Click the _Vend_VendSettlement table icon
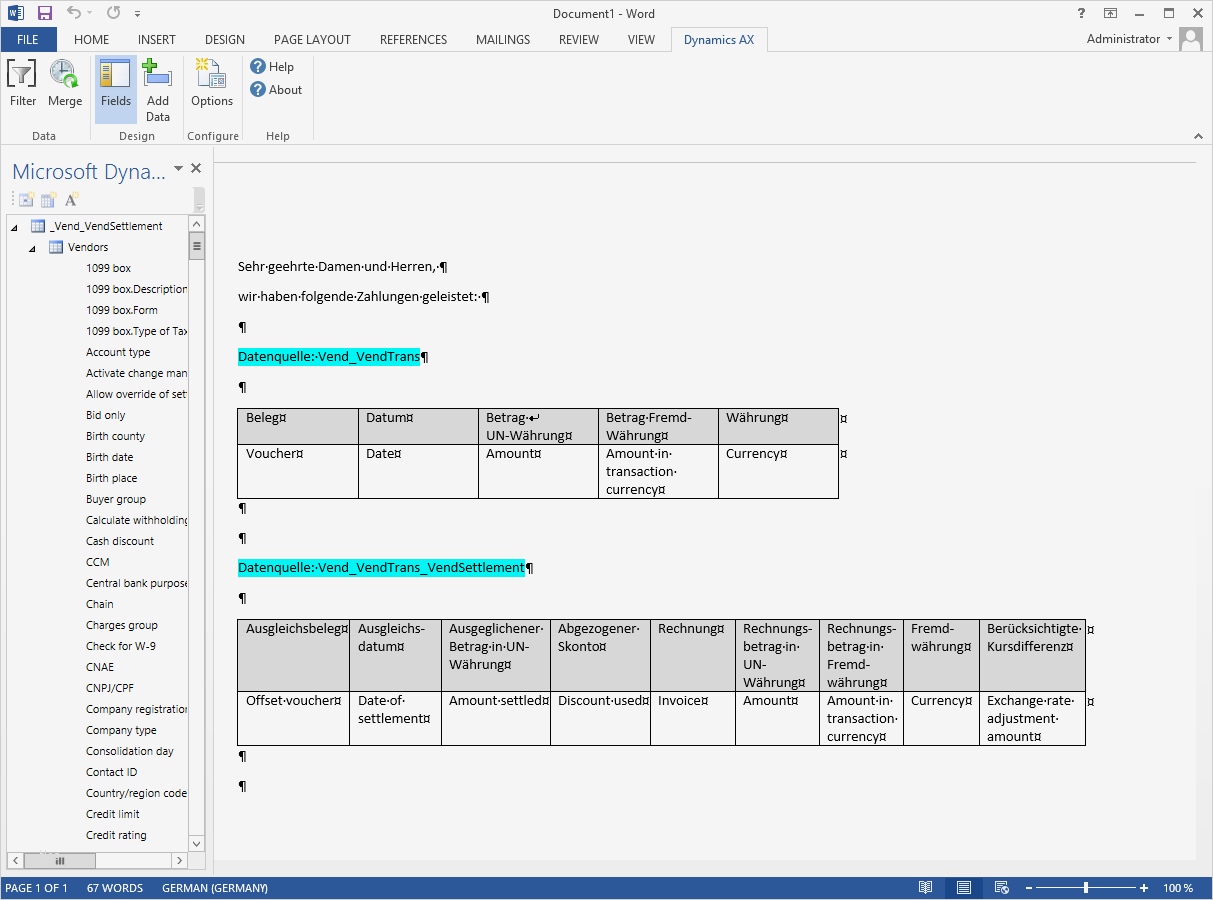The width and height of the screenshot is (1213, 900). [x=38, y=226]
